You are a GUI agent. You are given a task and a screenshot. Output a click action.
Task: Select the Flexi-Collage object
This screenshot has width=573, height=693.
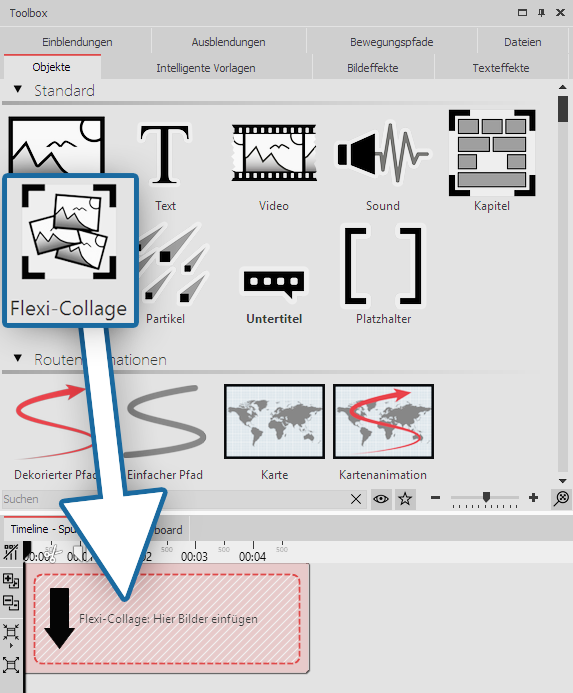click(70, 250)
